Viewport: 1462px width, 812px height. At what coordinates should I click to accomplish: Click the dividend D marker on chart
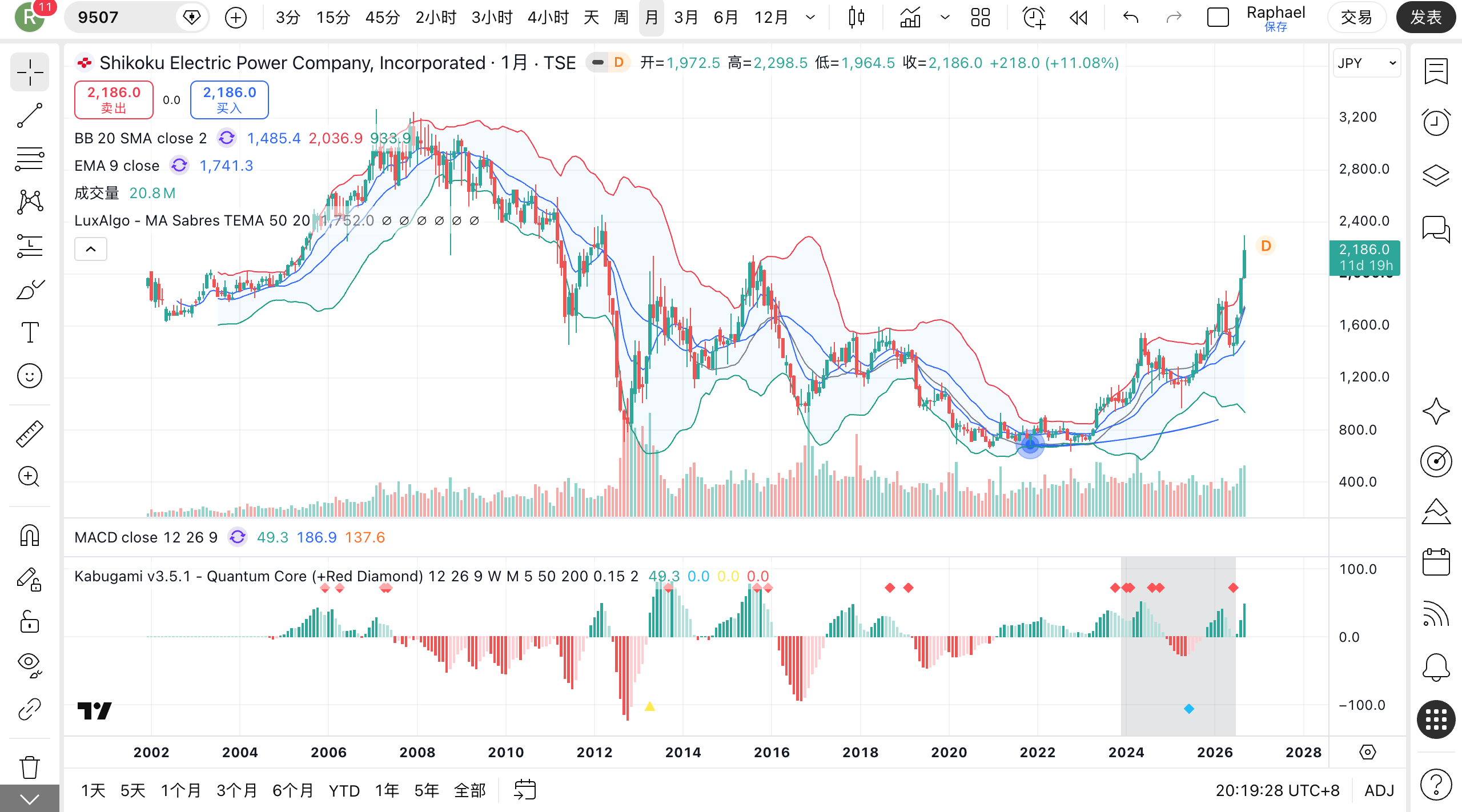click(x=1266, y=246)
